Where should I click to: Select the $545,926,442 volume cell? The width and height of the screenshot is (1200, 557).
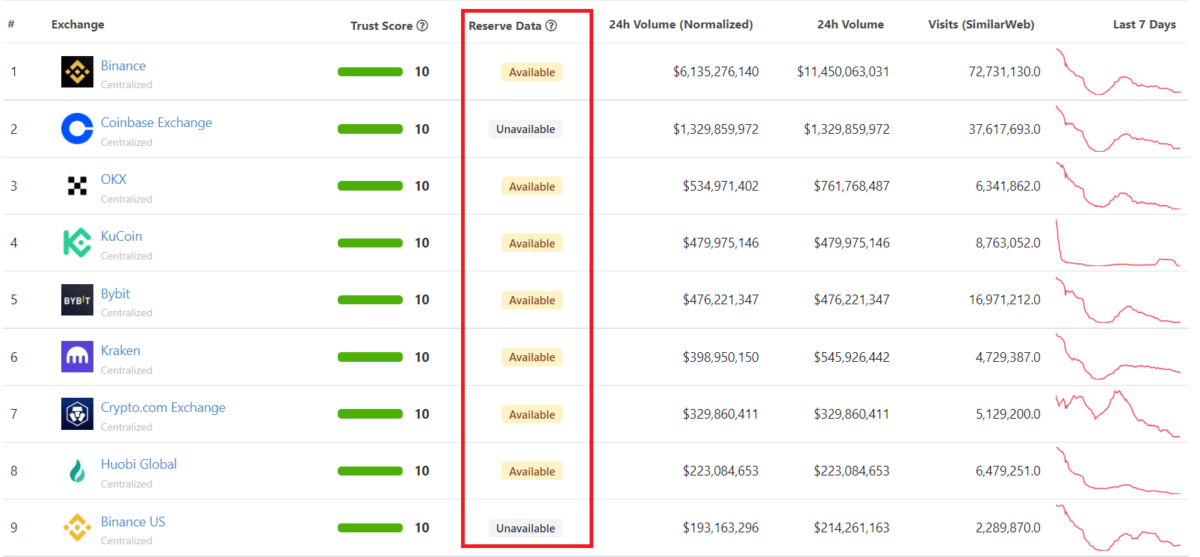850,357
